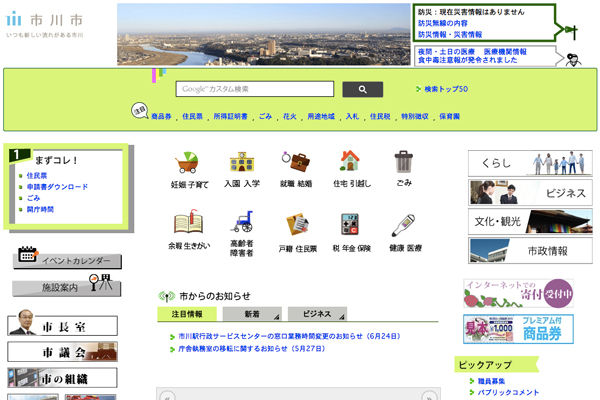The height and width of the screenshot is (400, 600).
Task: Read the 市川駅行政サービスセンター window hours notice
Action: point(289,336)
